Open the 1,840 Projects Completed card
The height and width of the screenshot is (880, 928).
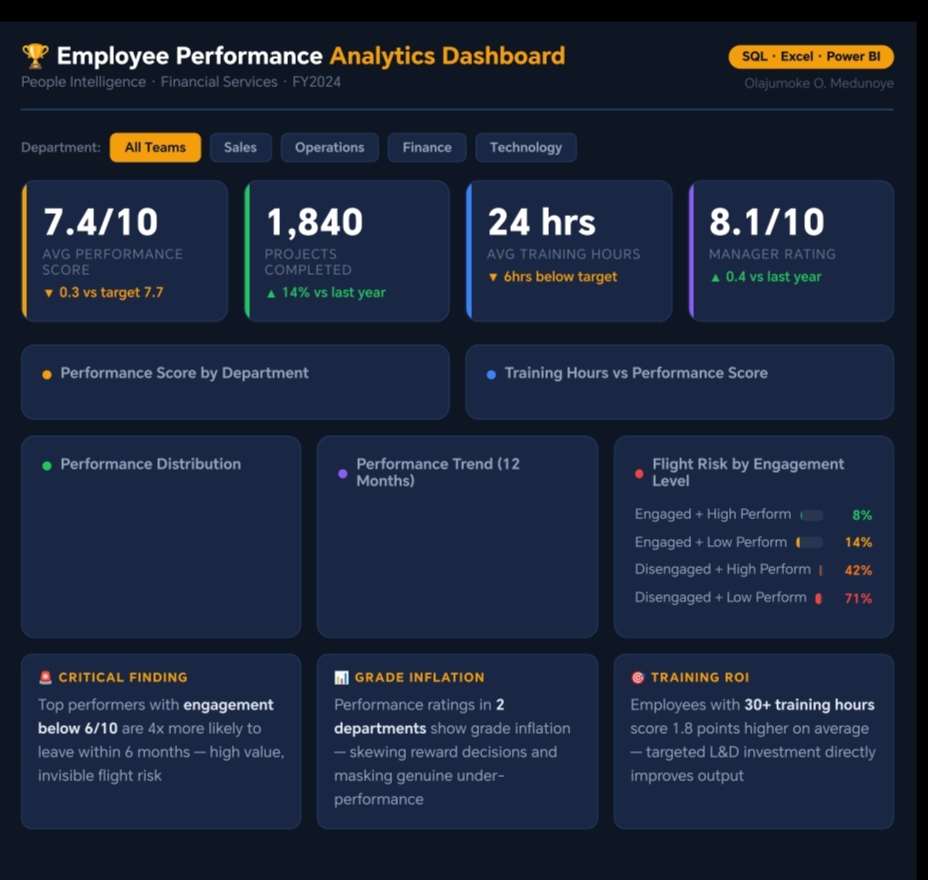pyautogui.click(x=347, y=251)
